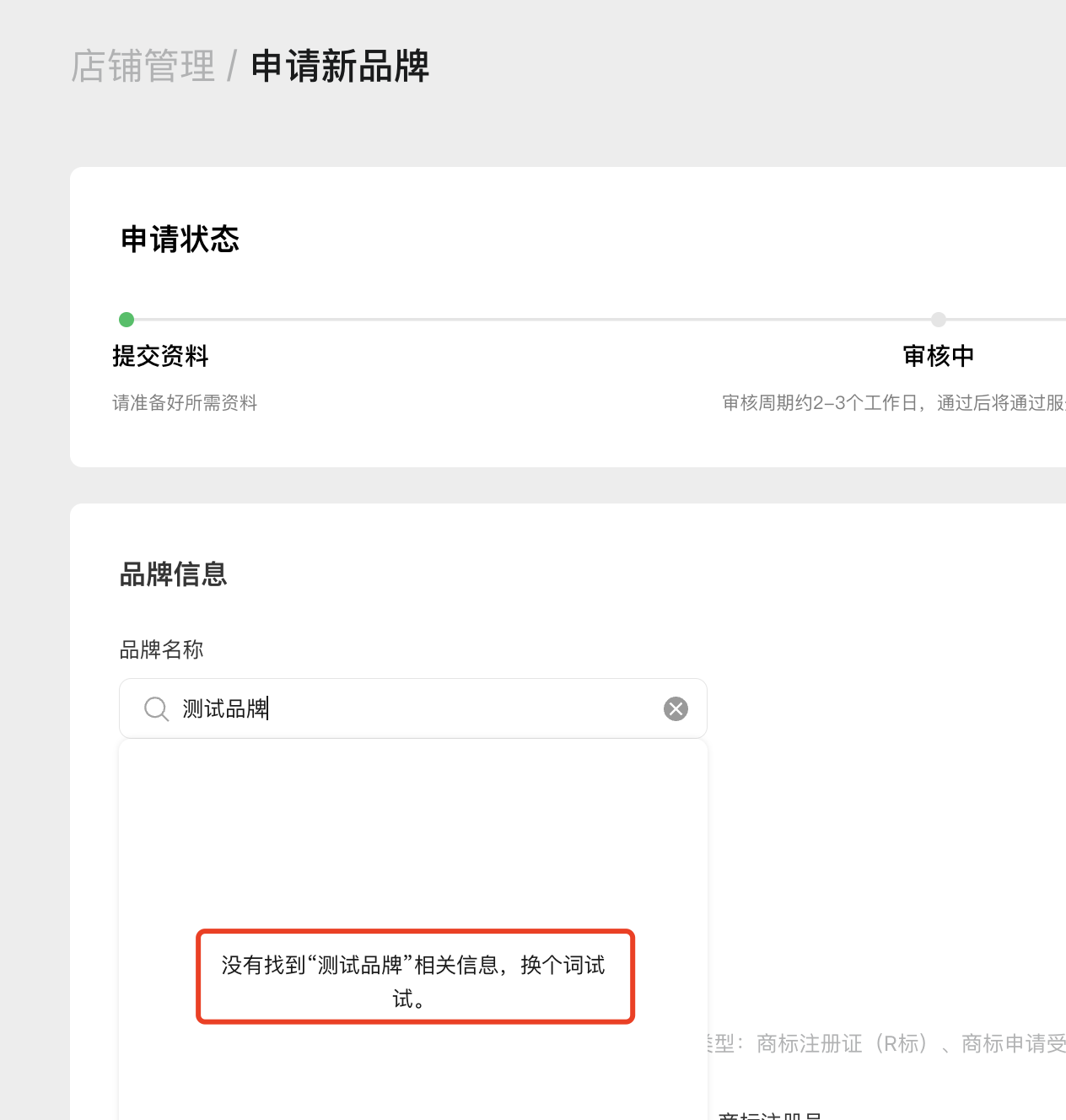Go back to 店铺管理 breadcrumb
This screenshot has height=1120, width=1066.
point(143,66)
